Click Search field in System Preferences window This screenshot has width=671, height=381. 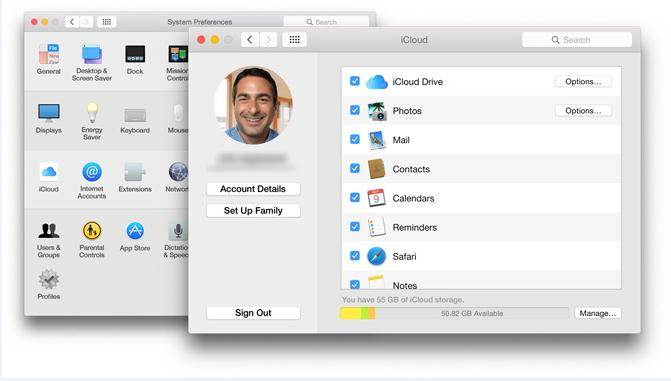(327, 21)
